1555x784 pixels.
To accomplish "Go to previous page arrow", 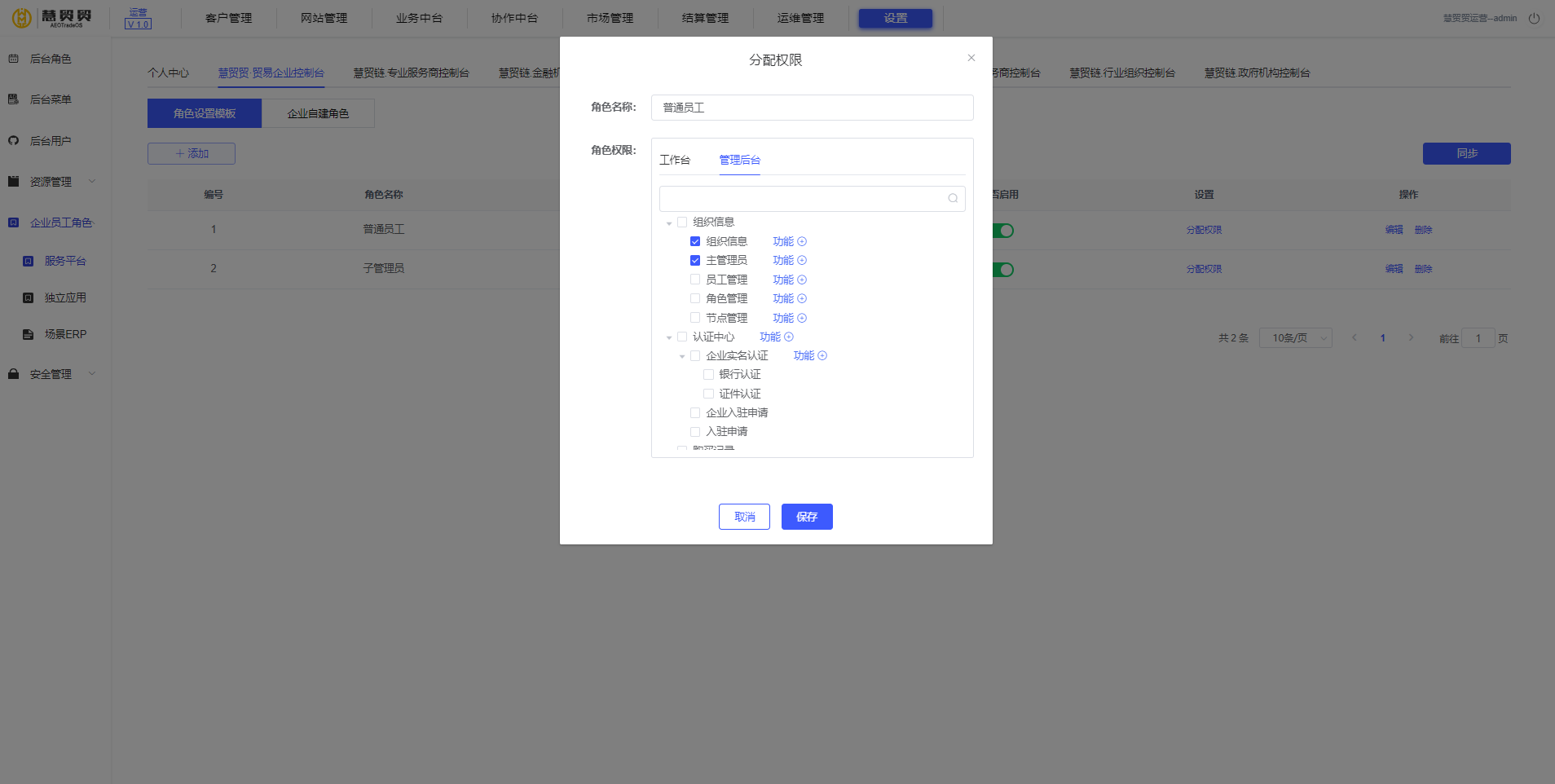I will (x=1355, y=337).
